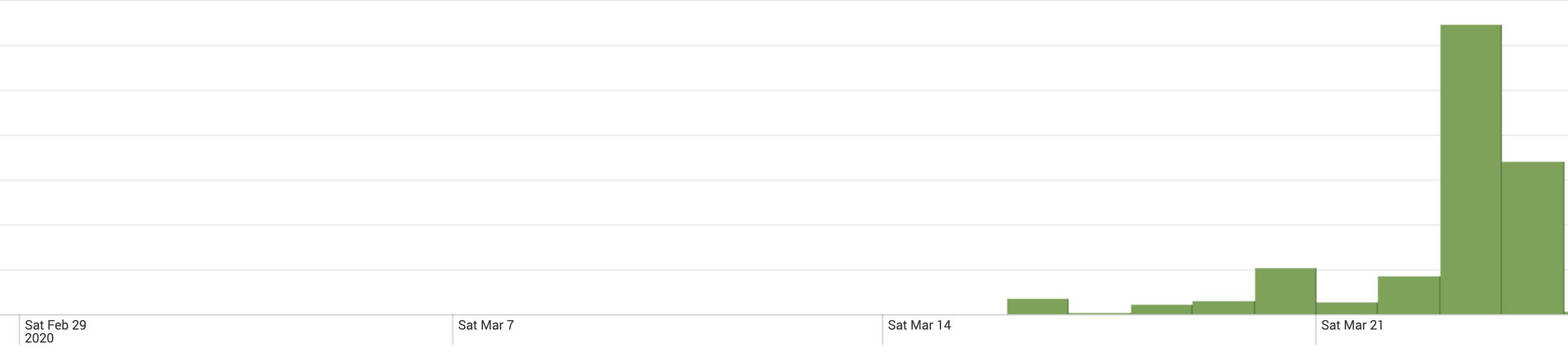This screenshot has height=352, width=1568.
Task: Click the tick line left of the Sat Mar 21 label
Action: (1316, 330)
